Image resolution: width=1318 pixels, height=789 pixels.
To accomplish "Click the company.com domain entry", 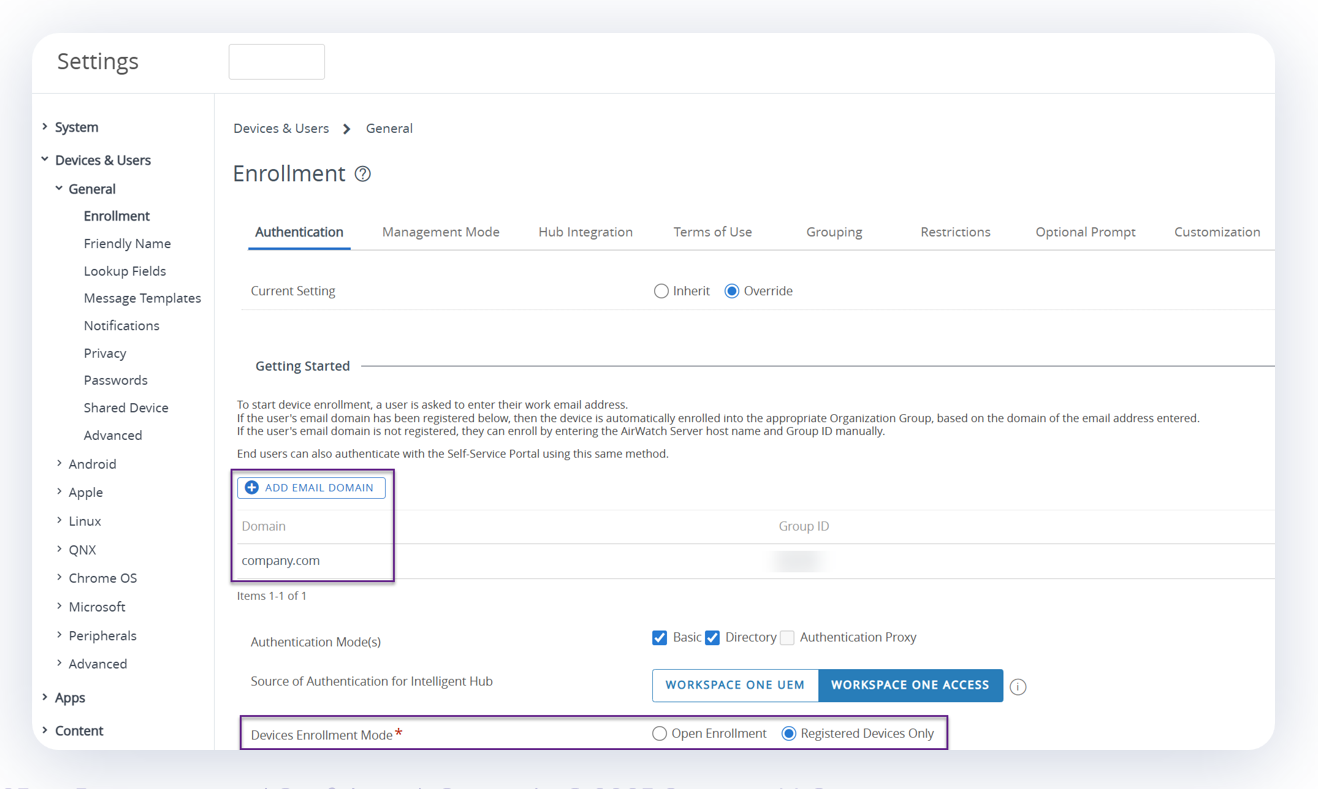I will click(x=279, y=560).
